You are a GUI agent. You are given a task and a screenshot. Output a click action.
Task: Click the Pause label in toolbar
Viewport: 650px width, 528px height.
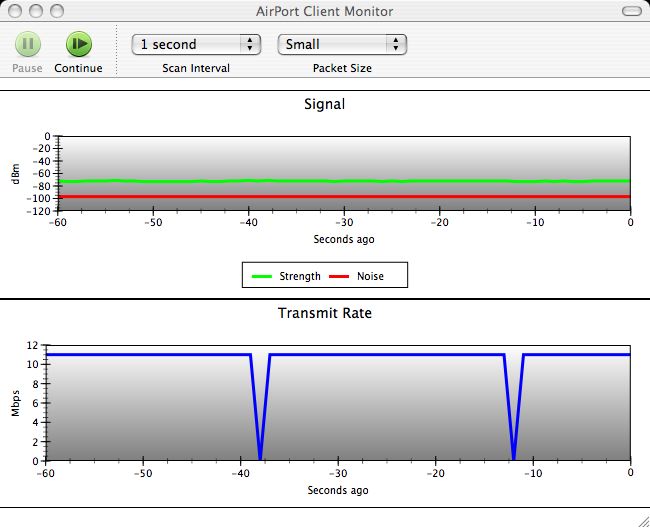click(x=27, y=68)
